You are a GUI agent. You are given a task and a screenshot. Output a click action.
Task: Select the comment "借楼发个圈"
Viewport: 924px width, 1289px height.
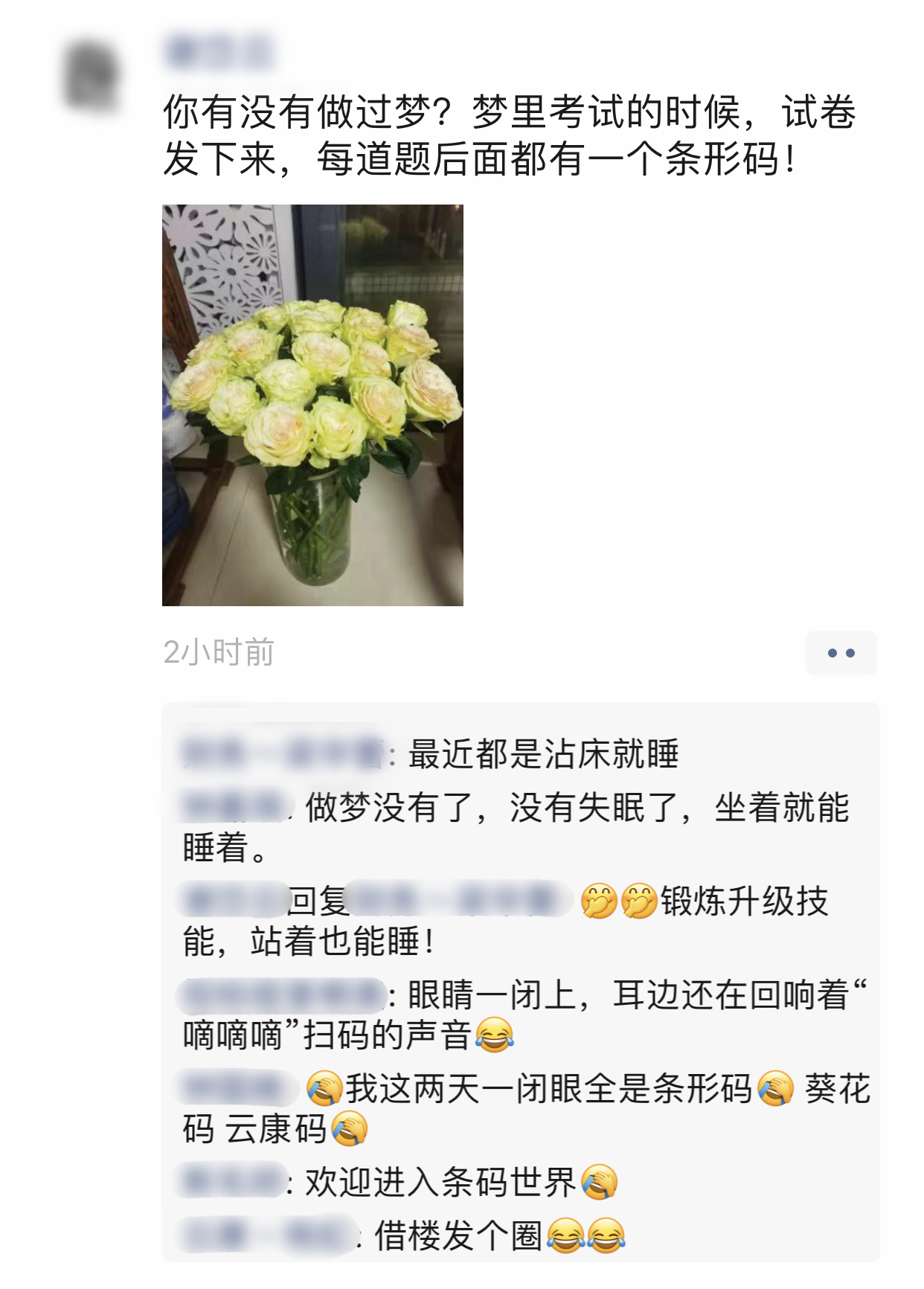[x=458, y=1235]
